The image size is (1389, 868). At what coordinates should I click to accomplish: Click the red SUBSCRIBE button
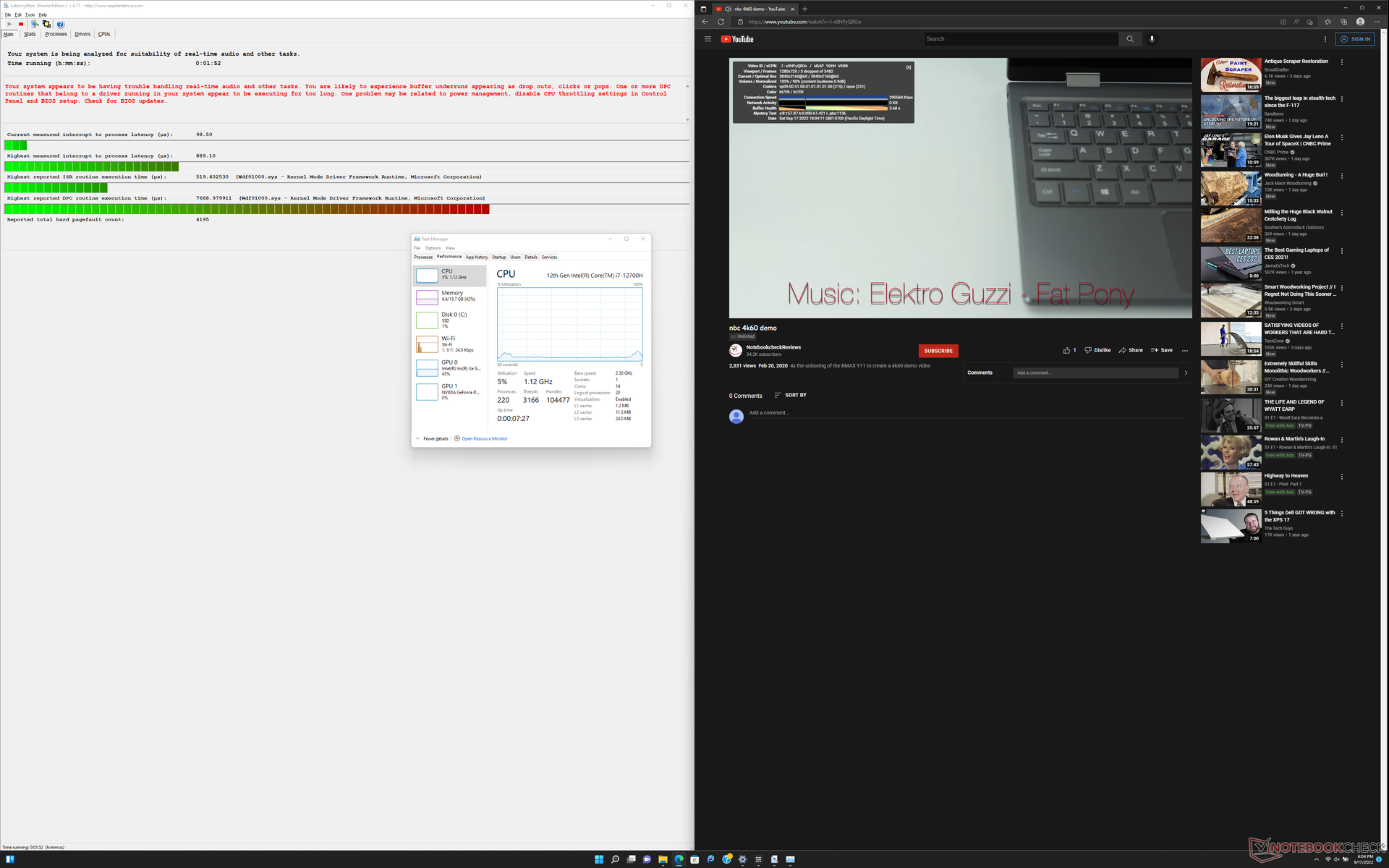[x=938, y=351]
